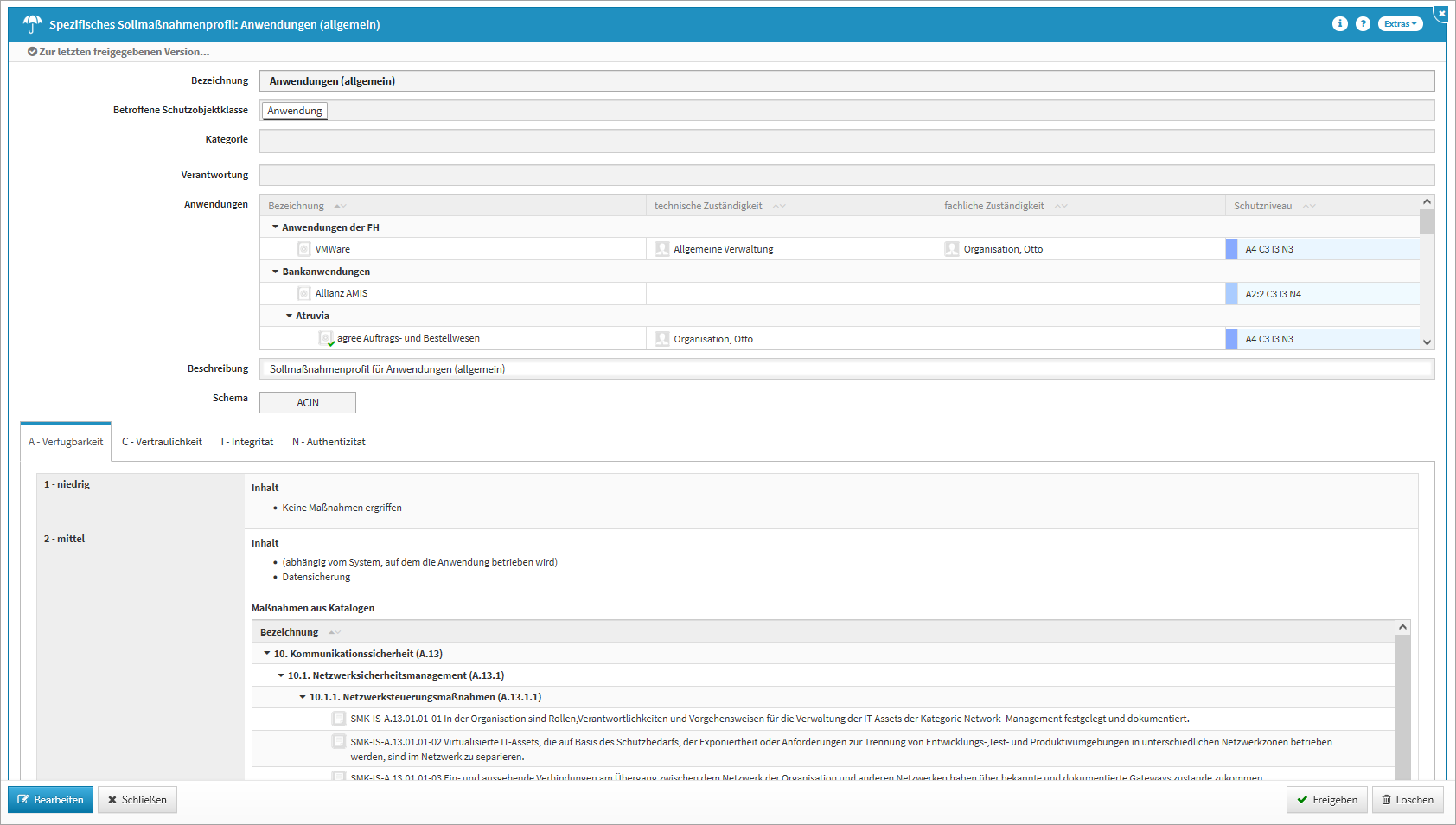Viewport: 1456px width, 825px height.
Task: Collapse the Anwendungen der FH group
Action: coord(276,227)
